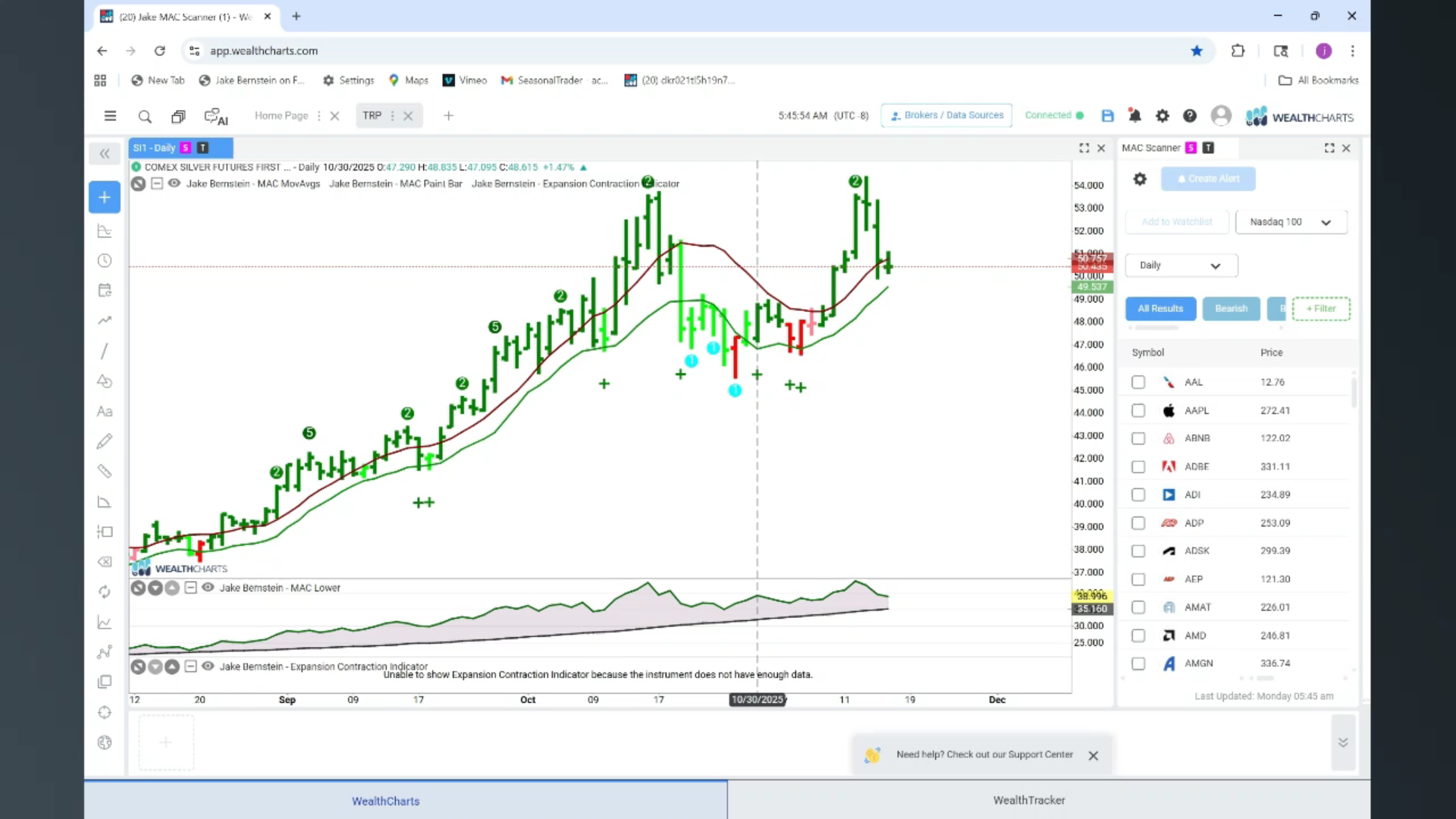Open the AI chat assistant icon
Viewport: 1456px width, 819px height.
pos(215,117)
